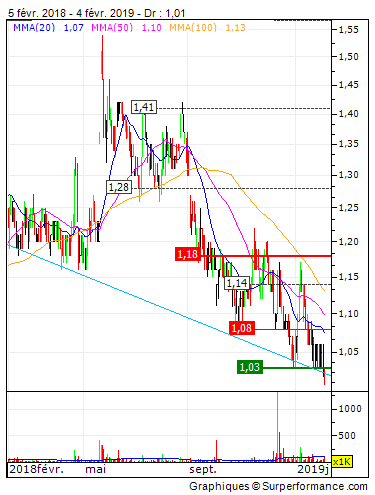
Task: Click the 1,40 price axis label
Action: (349, 114)
